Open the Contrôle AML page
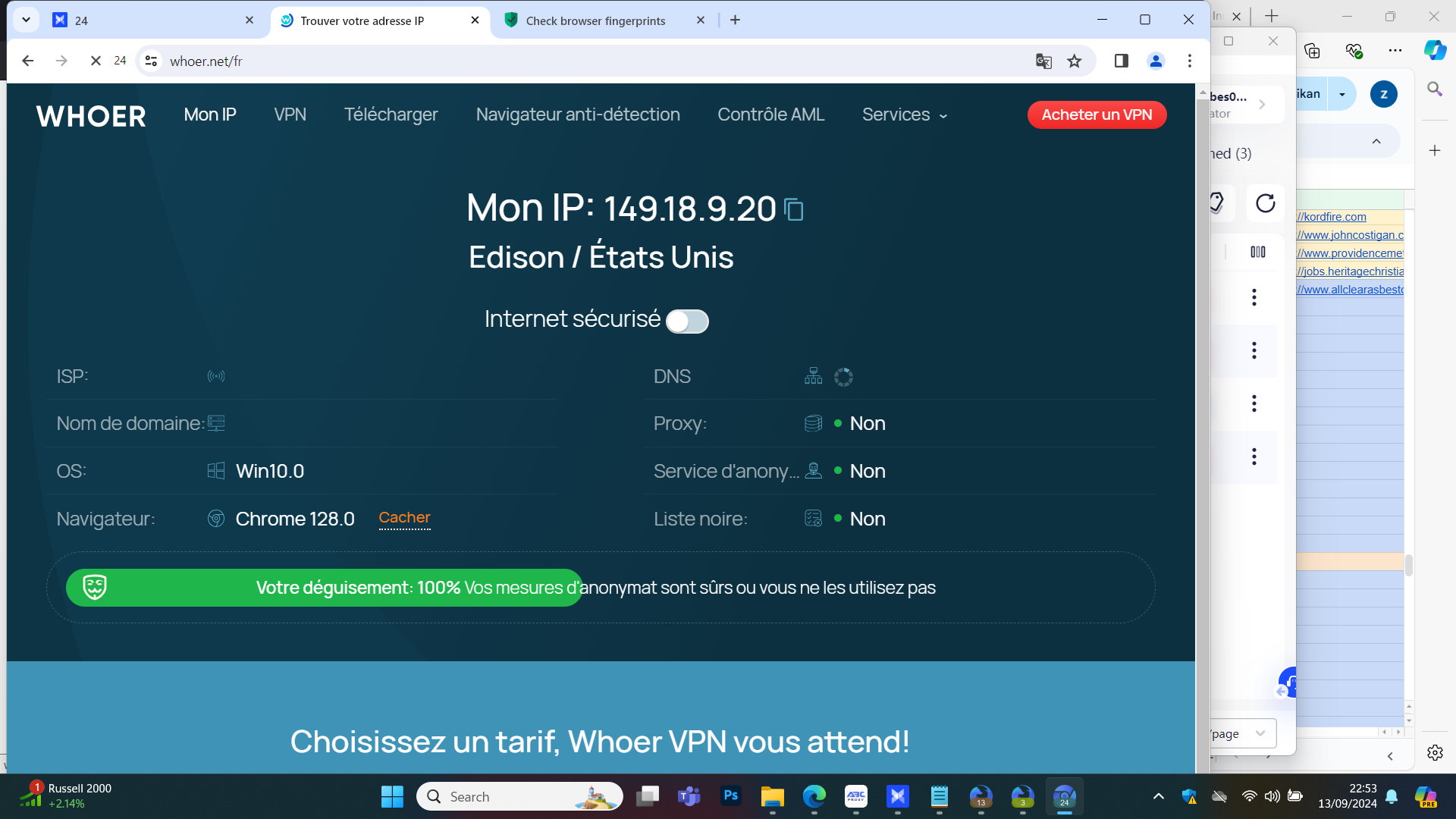This screenshot has width=1456, height=819. [771, 115]
